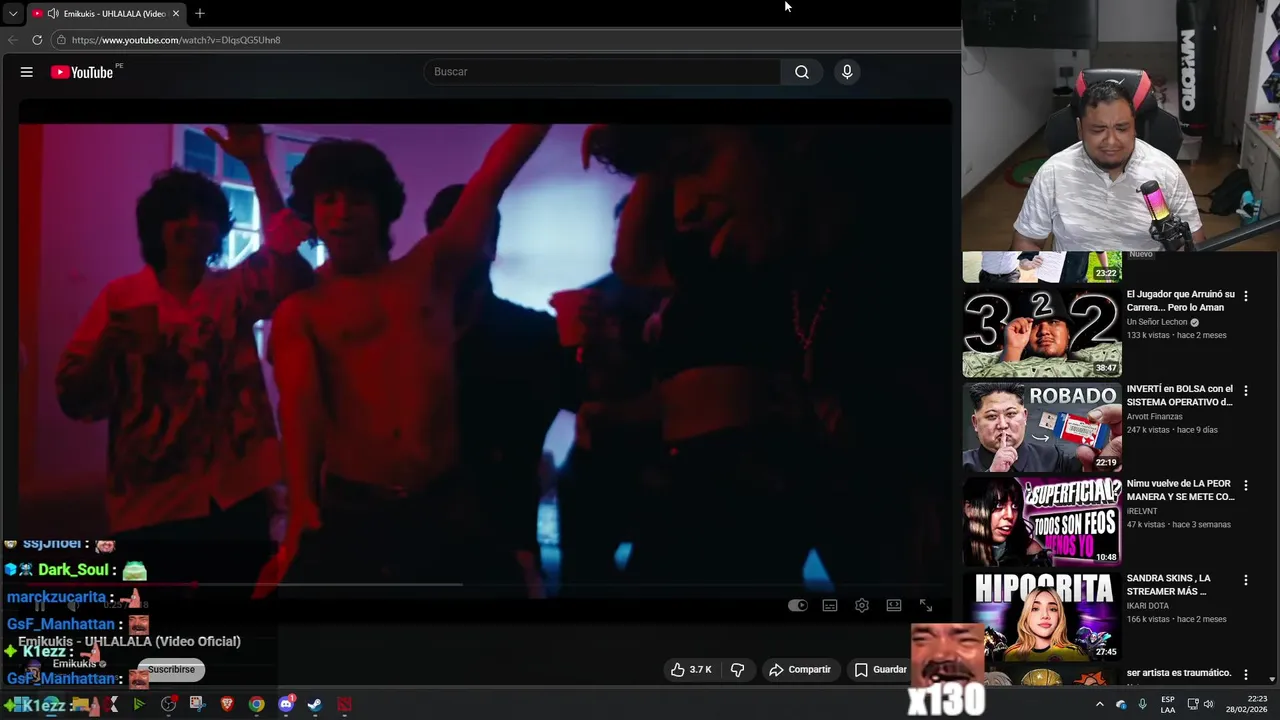Viewport: 1280px width, 720px height.
Task: Select the Emikukis - UHLALALA browser tab
Action: (x=106, y=14)
